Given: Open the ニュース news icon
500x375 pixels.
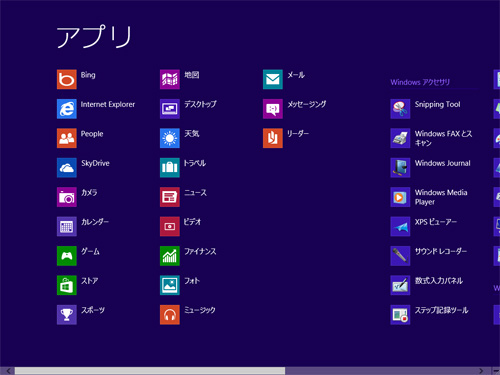Looking at the screenshot, I should click(x=170, y=197).
